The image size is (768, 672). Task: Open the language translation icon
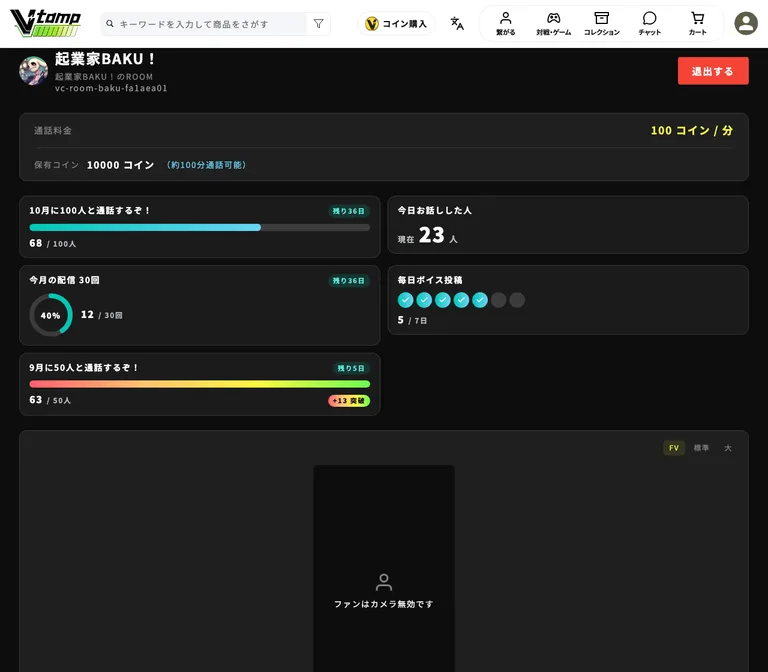tap(457, 24)
